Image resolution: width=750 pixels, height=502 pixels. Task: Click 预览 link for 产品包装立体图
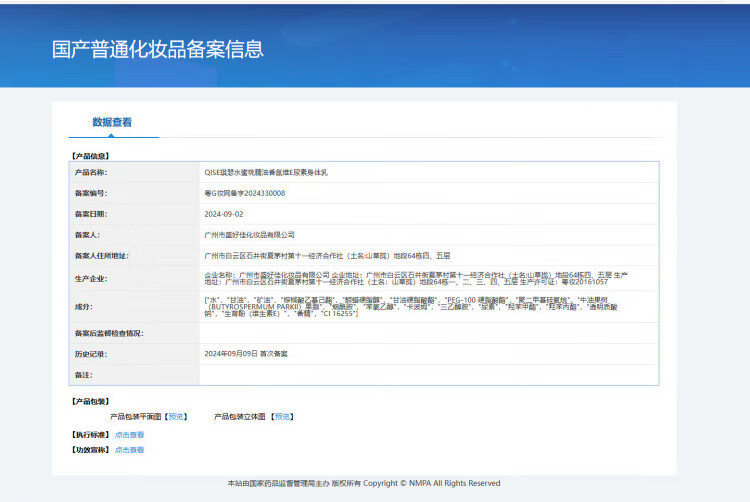(284, 416)
